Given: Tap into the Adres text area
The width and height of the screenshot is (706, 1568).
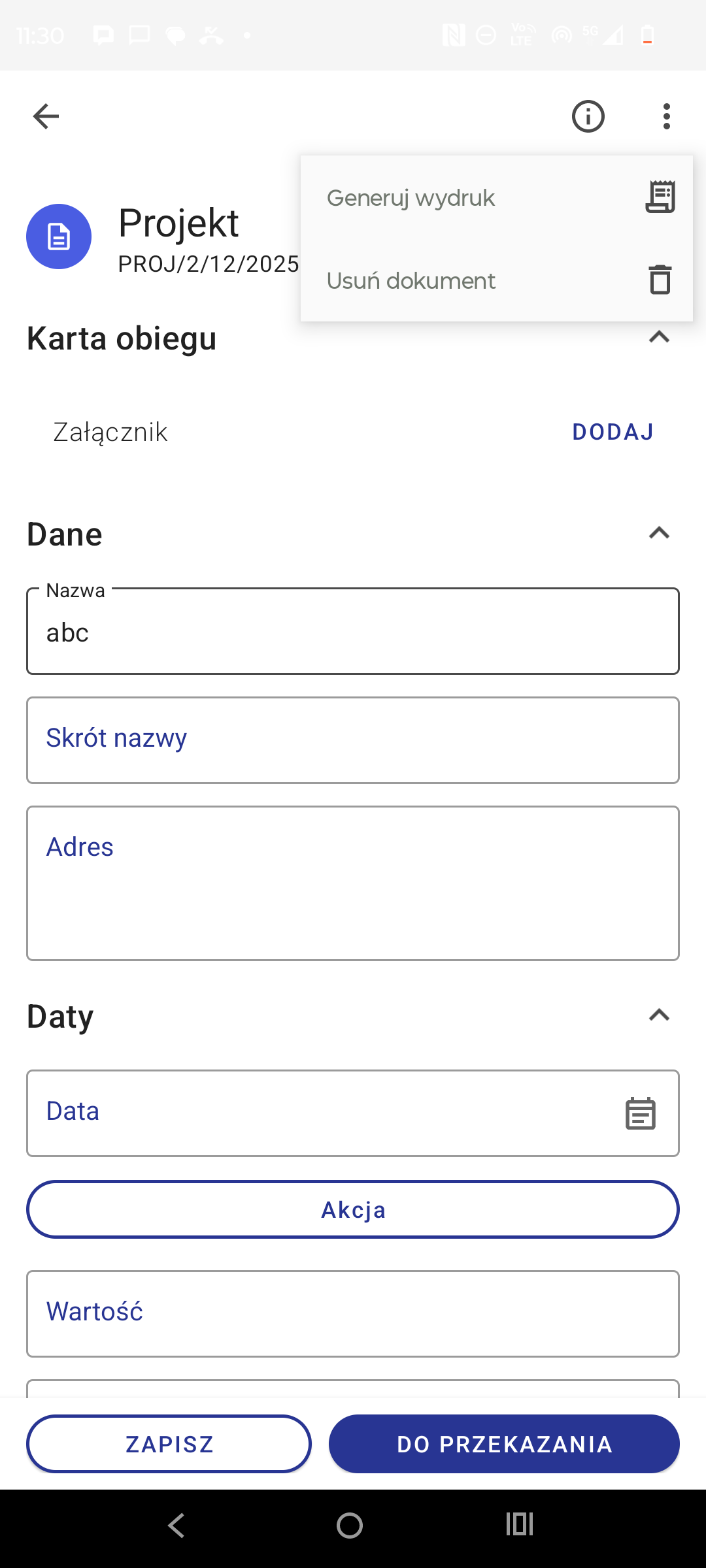Looking at the screenshot, I should [353, 883].
